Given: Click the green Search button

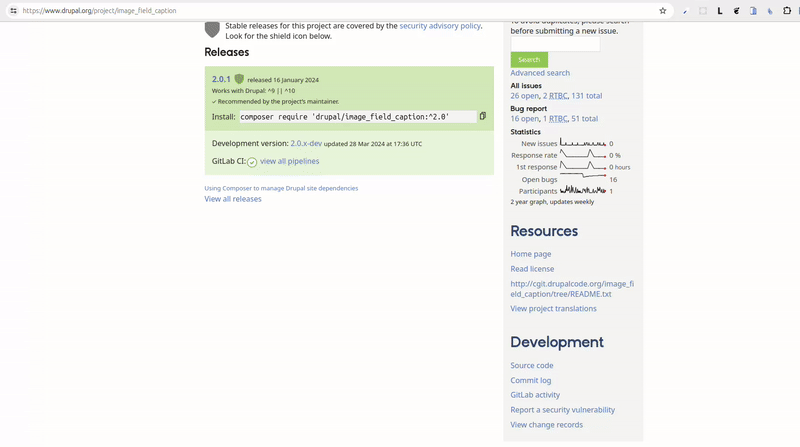Looking at the screenshot, I should click(529, 60).
